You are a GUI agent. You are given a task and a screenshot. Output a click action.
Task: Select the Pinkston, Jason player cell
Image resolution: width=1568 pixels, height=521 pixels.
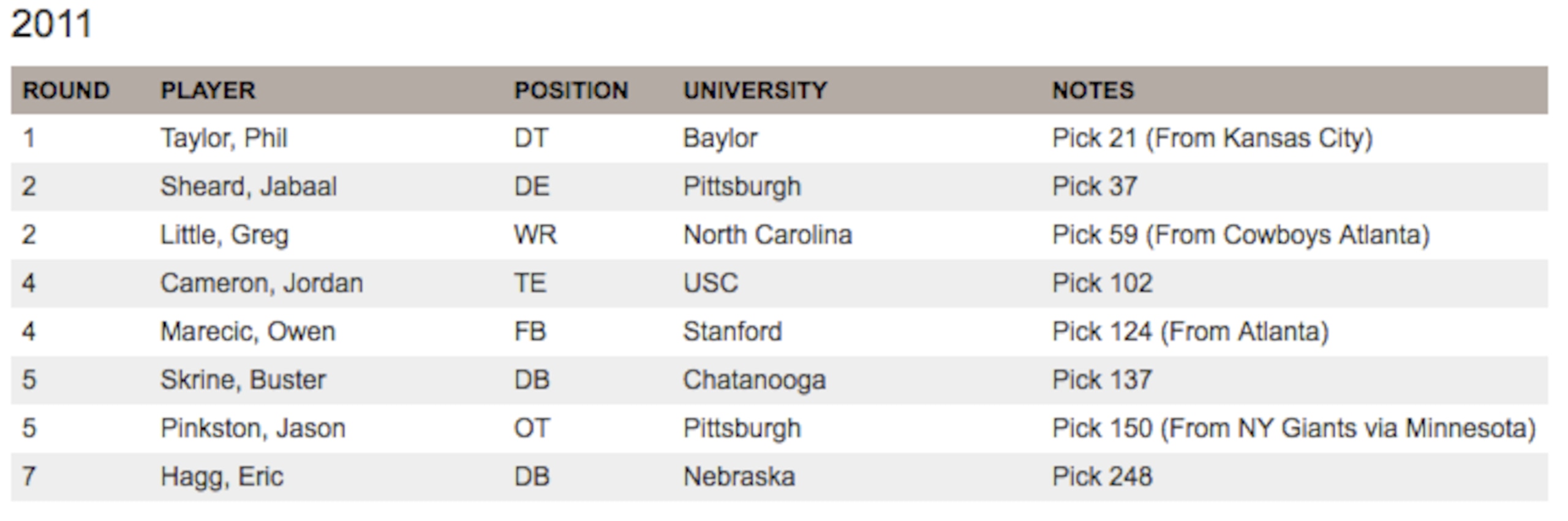pos(252,428)
